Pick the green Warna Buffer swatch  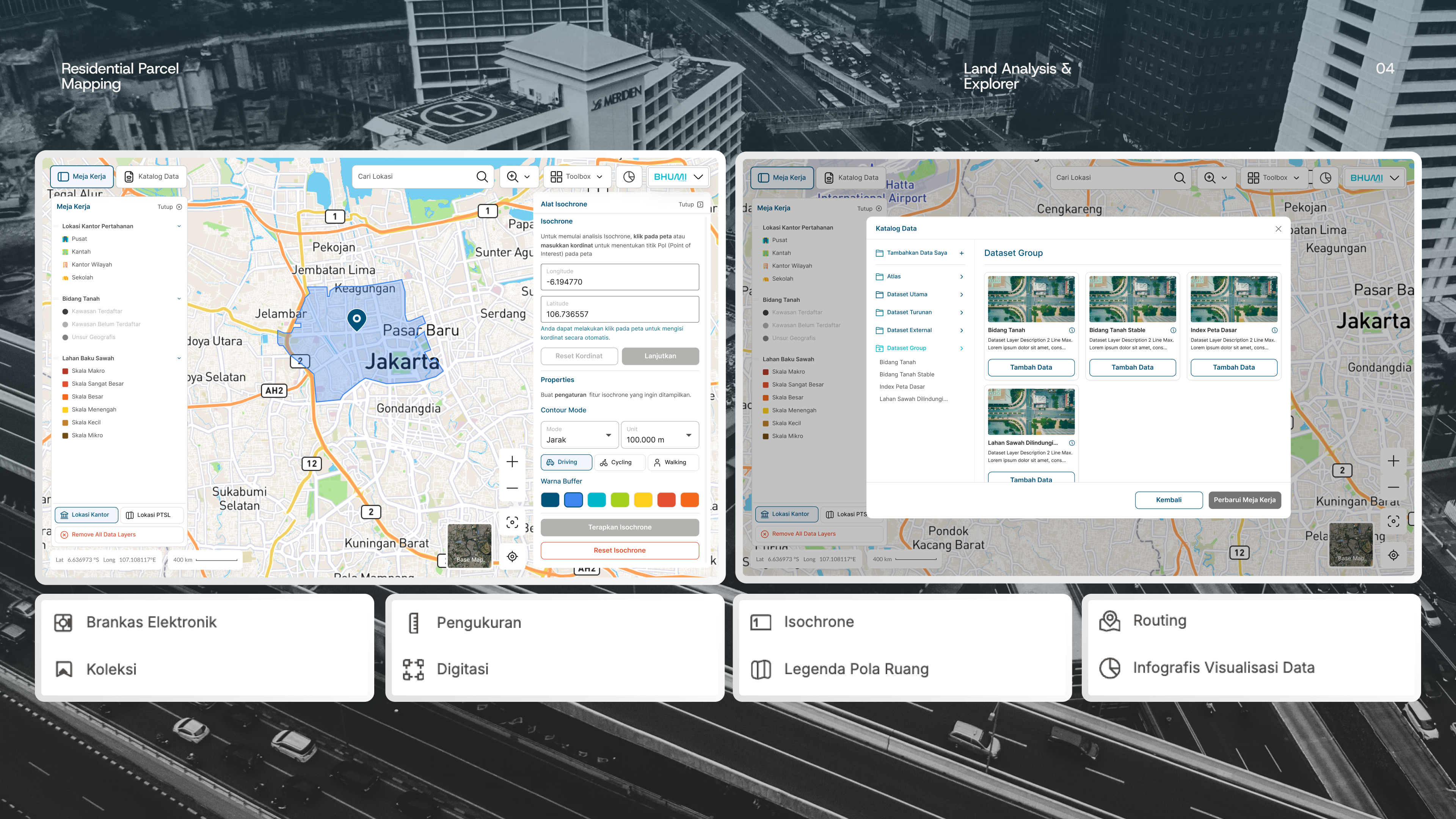[x=620, y=500]
